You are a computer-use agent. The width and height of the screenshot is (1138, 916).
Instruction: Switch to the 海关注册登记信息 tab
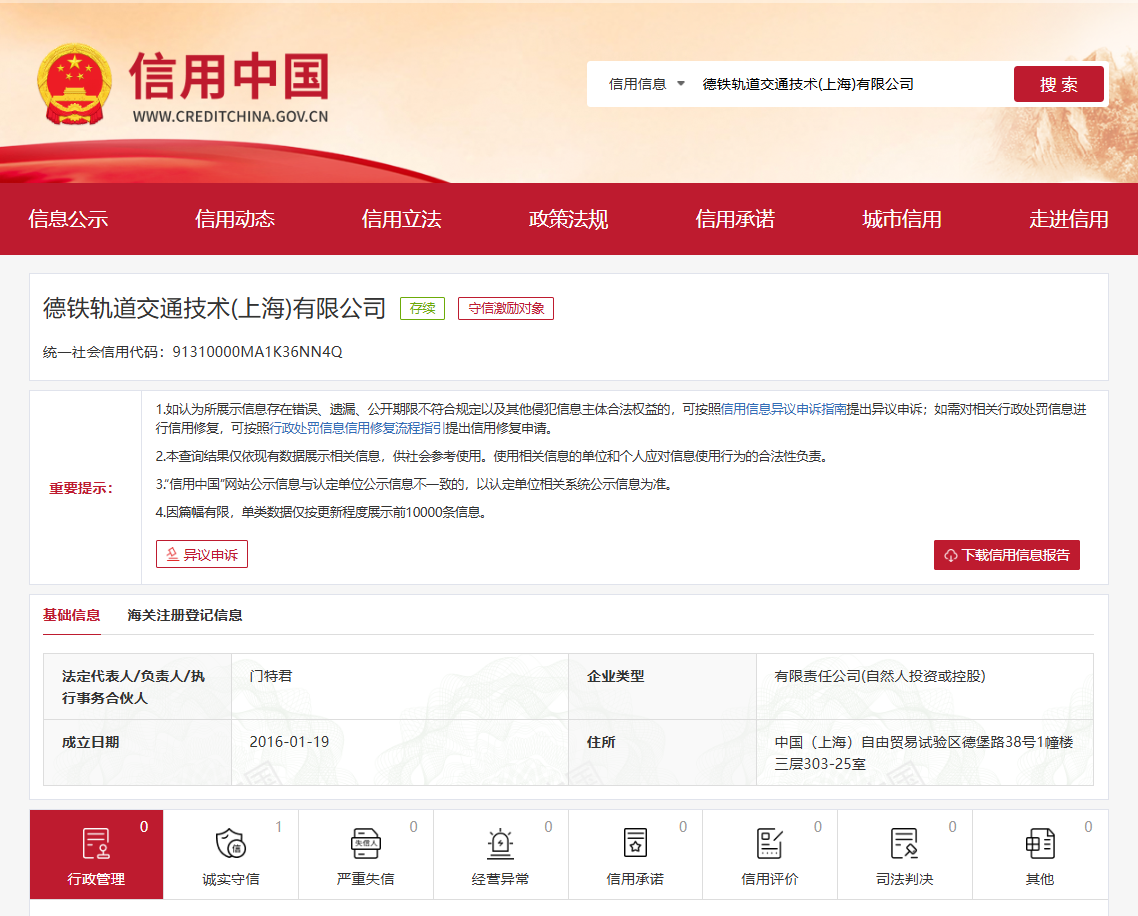point(185,615)
